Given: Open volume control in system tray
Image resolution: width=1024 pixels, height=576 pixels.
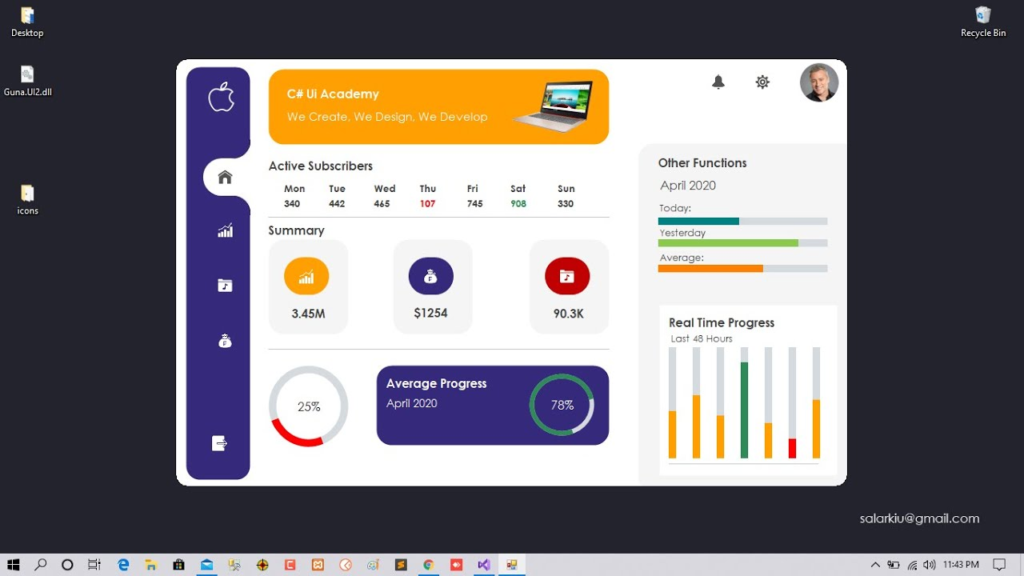Looking at the screenshot, I should 929,565.
